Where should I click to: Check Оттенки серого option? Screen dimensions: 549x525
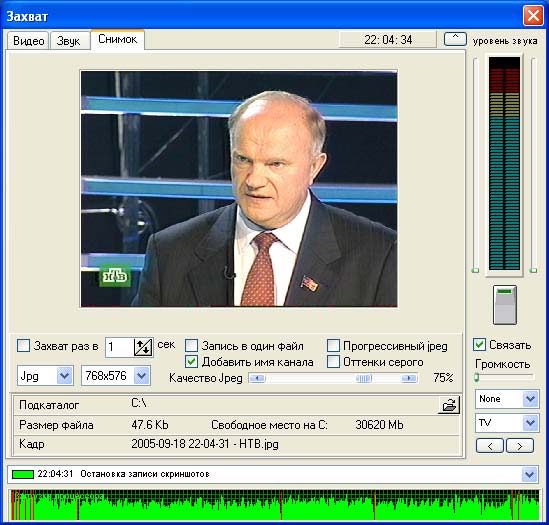[x=333, y=361]
